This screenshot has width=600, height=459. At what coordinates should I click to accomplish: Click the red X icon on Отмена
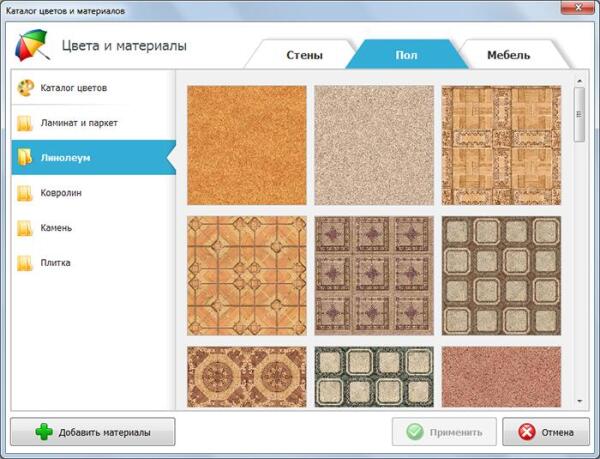(x=526, y=432)
